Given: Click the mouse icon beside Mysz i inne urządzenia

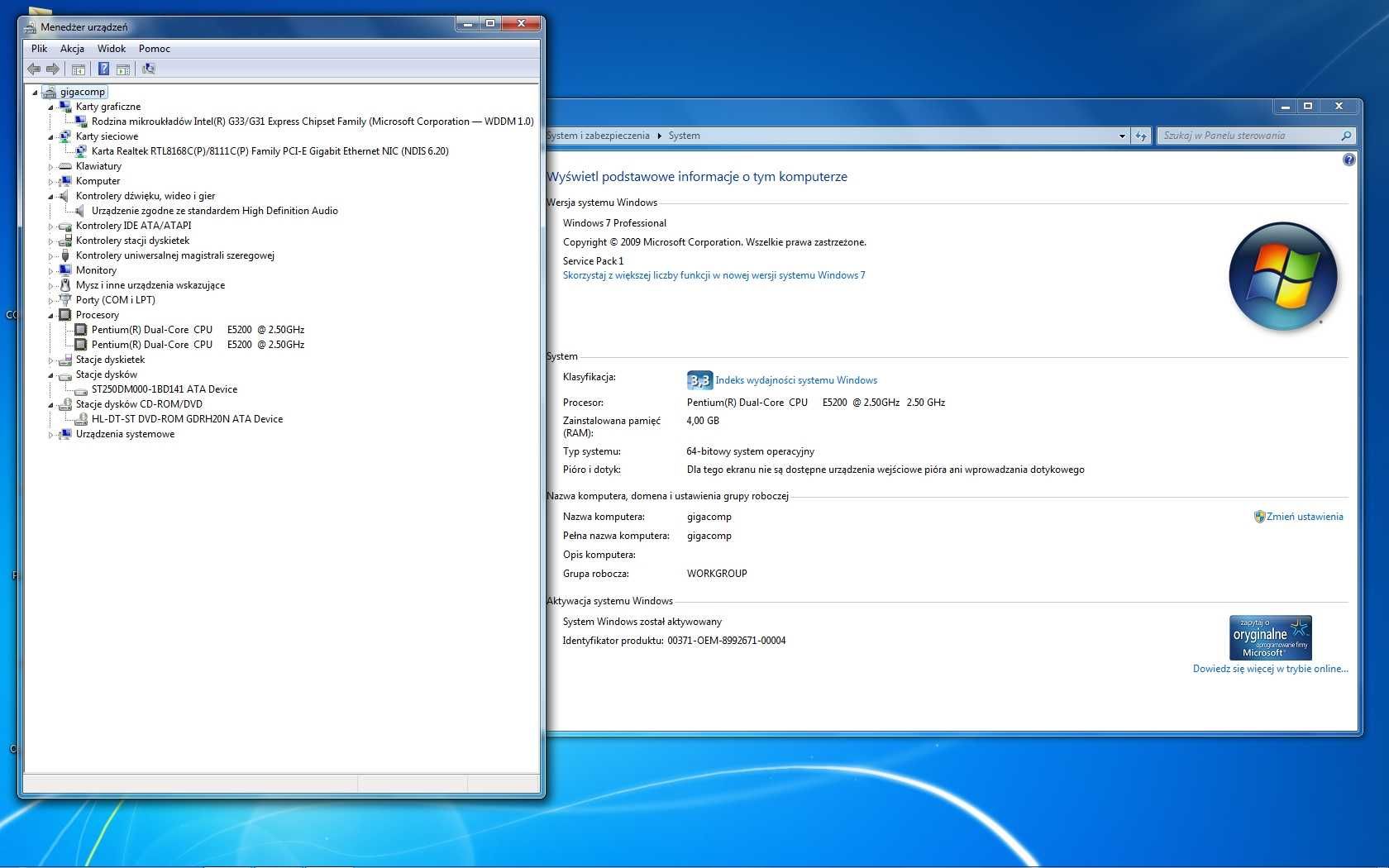Looking at the screenshot, I should point(65,285).
